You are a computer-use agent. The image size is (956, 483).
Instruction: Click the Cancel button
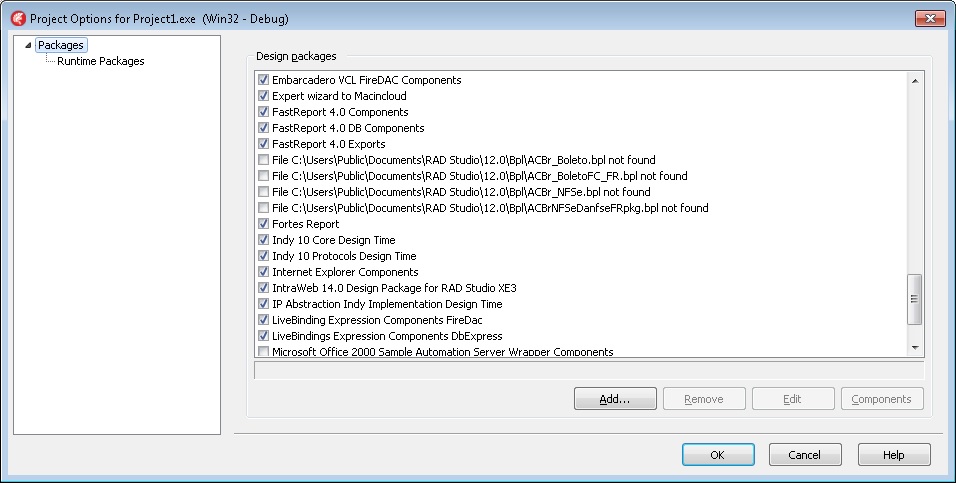(x=805, y=454)
